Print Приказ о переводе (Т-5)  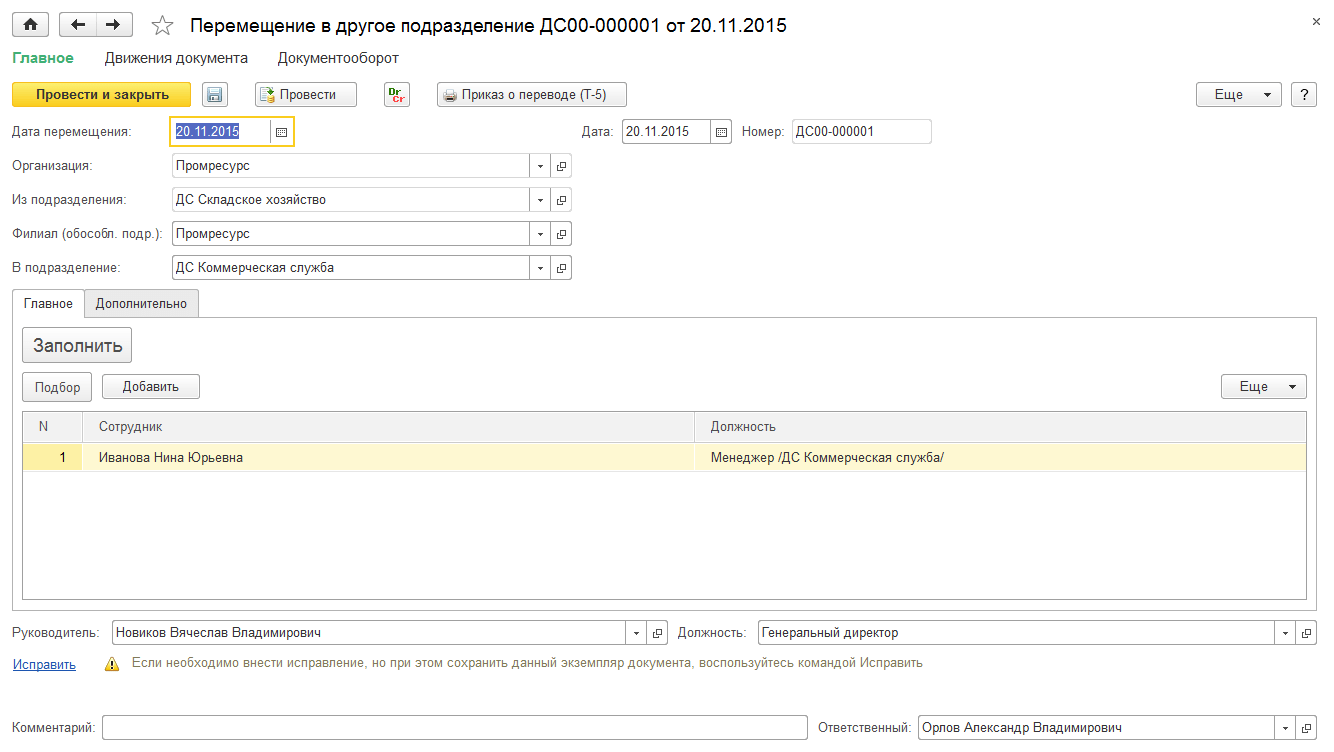(532, 95)
